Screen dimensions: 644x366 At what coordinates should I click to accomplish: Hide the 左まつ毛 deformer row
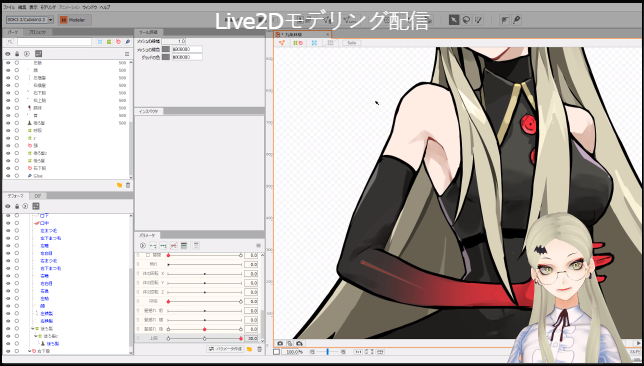point(8,231)
